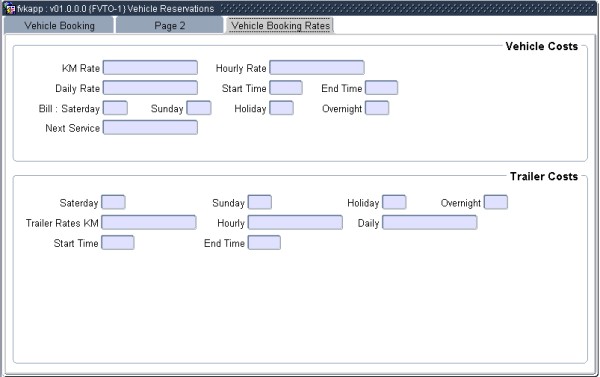The height and width of the screenshot is (377, 600).
Task: Click the Vehicle Costs Holiday box
Action: [x=282, y=108]
